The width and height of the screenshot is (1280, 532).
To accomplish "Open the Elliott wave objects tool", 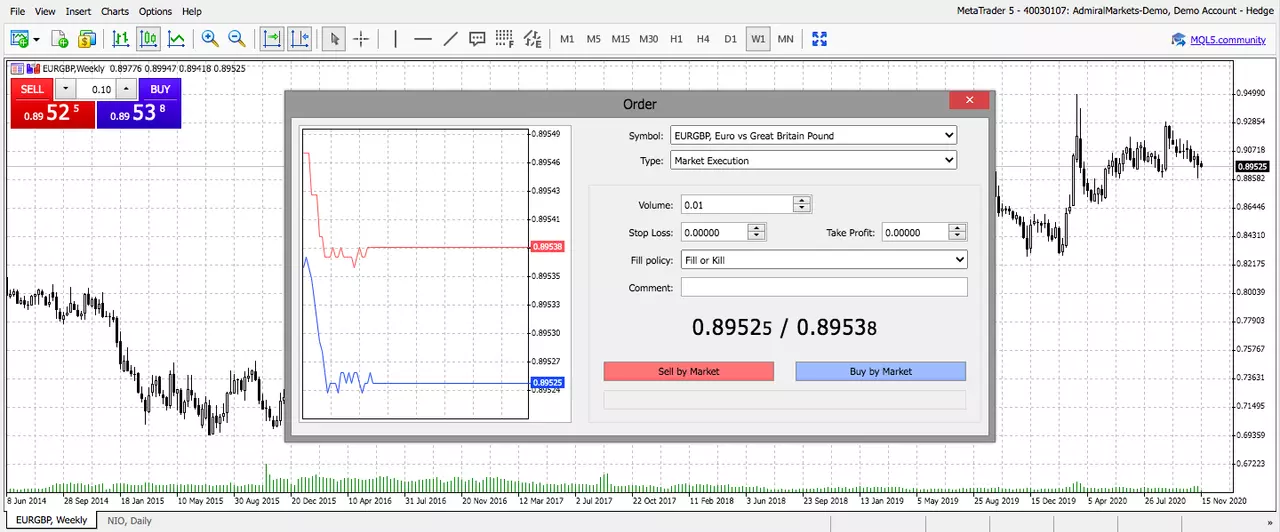I will pyautogui.click(x=532, y=39).
